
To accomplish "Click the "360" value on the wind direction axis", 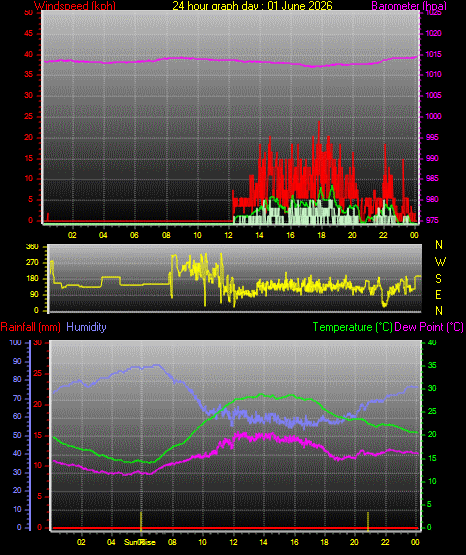I will click(x=32, y=247).
